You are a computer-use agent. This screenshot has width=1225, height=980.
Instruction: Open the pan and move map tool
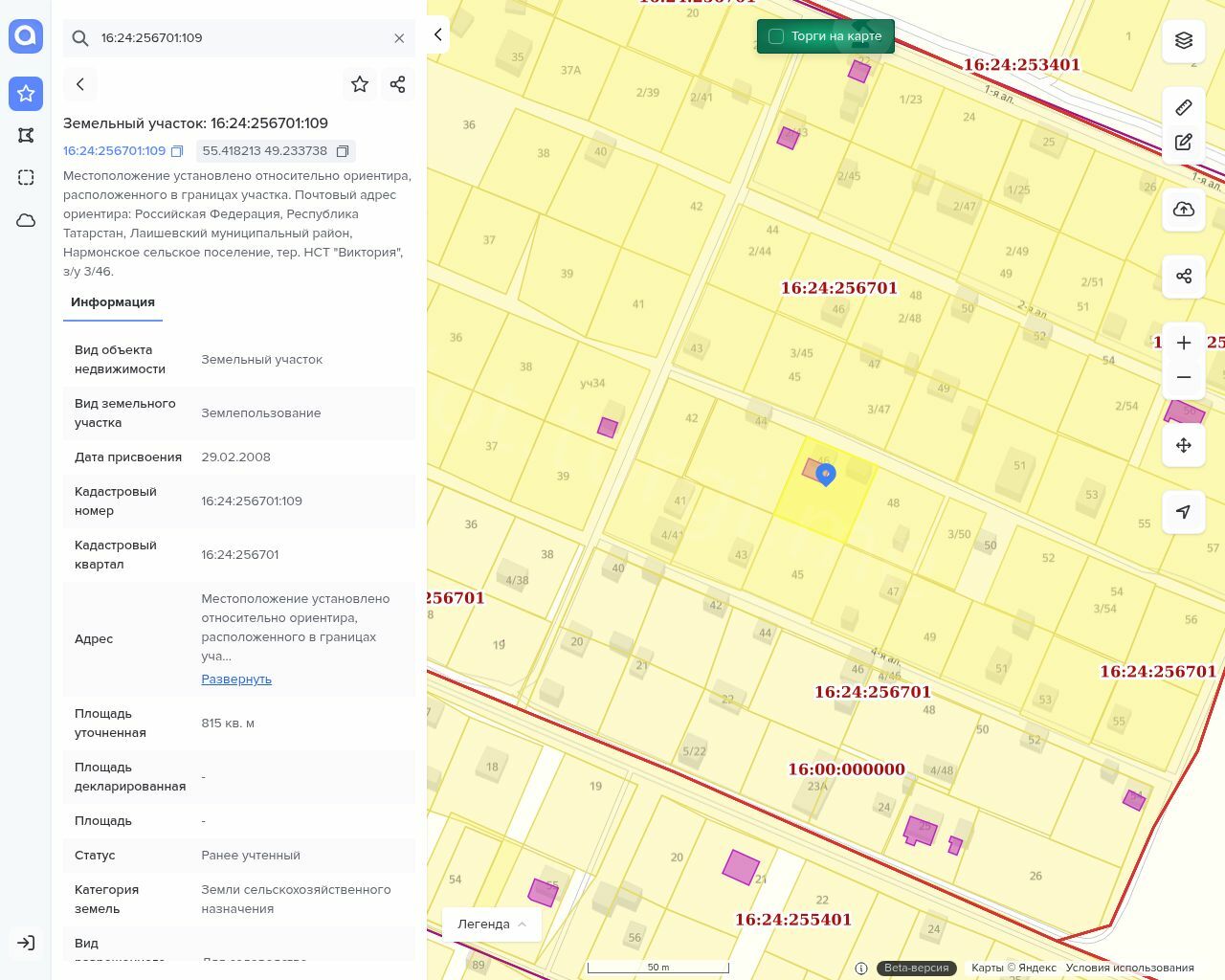1184,445
